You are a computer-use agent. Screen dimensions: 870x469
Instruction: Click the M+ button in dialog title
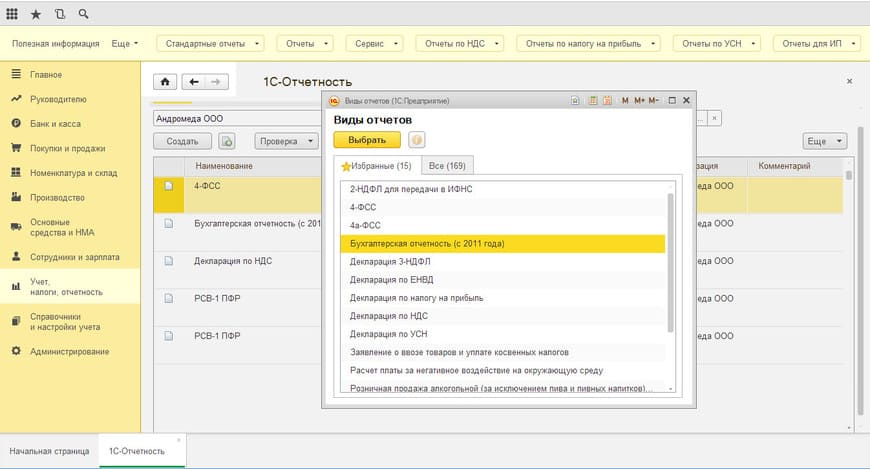[x=639, y=100]
